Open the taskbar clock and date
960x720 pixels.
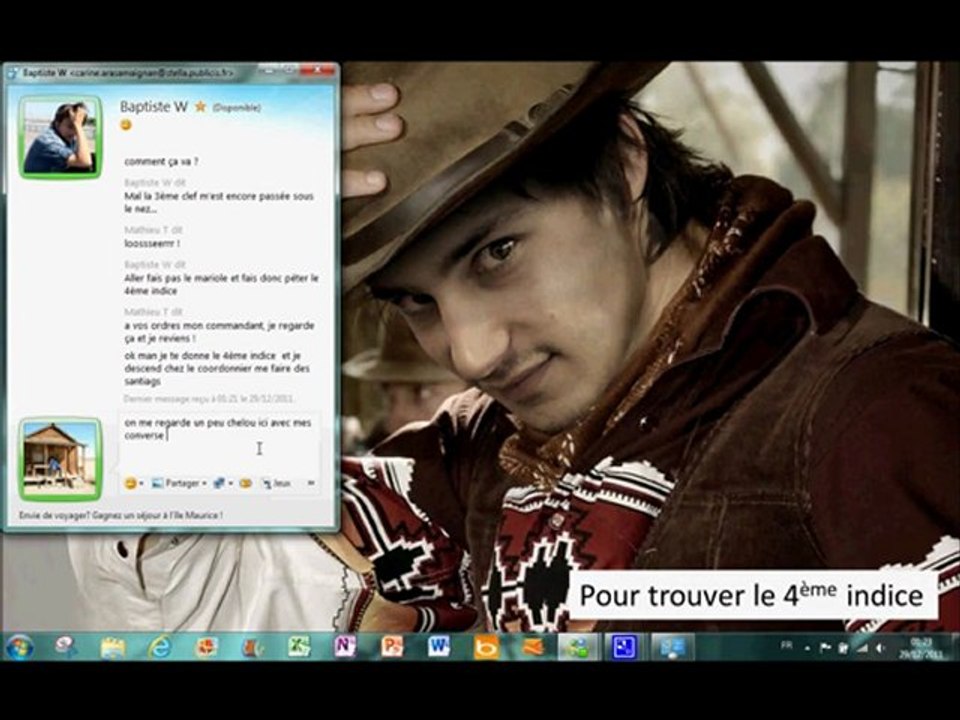(x=921, y=648)
